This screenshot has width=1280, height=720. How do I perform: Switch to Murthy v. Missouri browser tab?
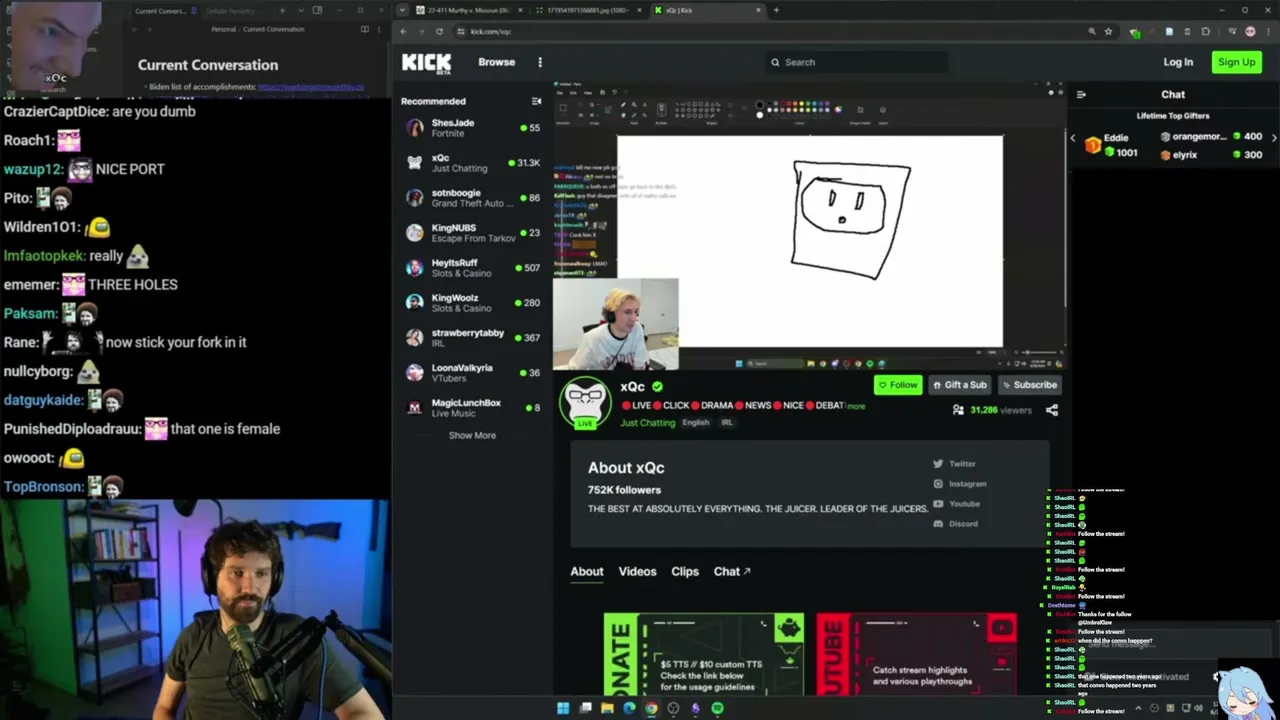click(468, 10)
